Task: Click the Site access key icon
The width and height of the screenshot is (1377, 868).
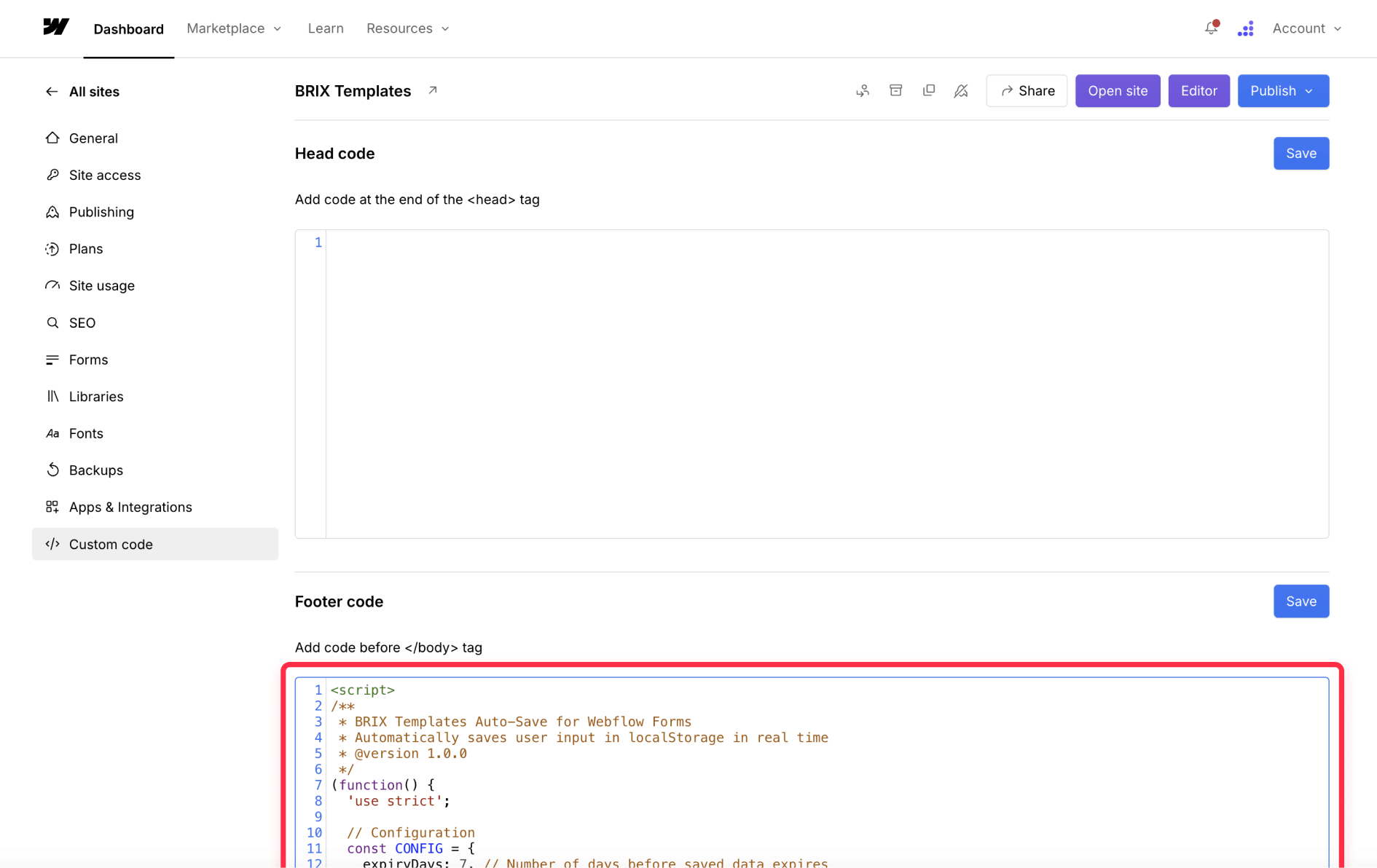Action: 52,175
